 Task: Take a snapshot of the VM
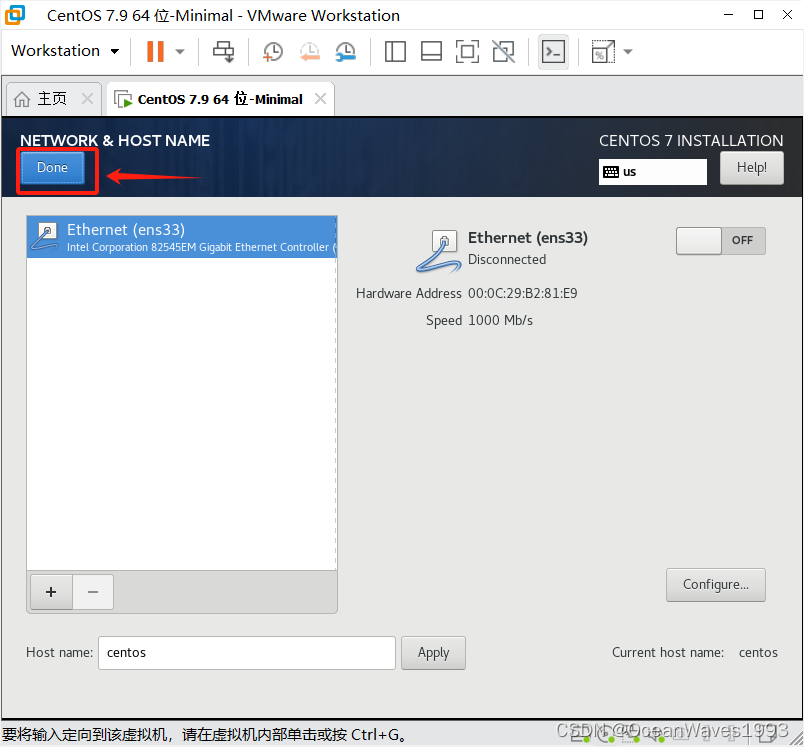(x=273, y=51)
